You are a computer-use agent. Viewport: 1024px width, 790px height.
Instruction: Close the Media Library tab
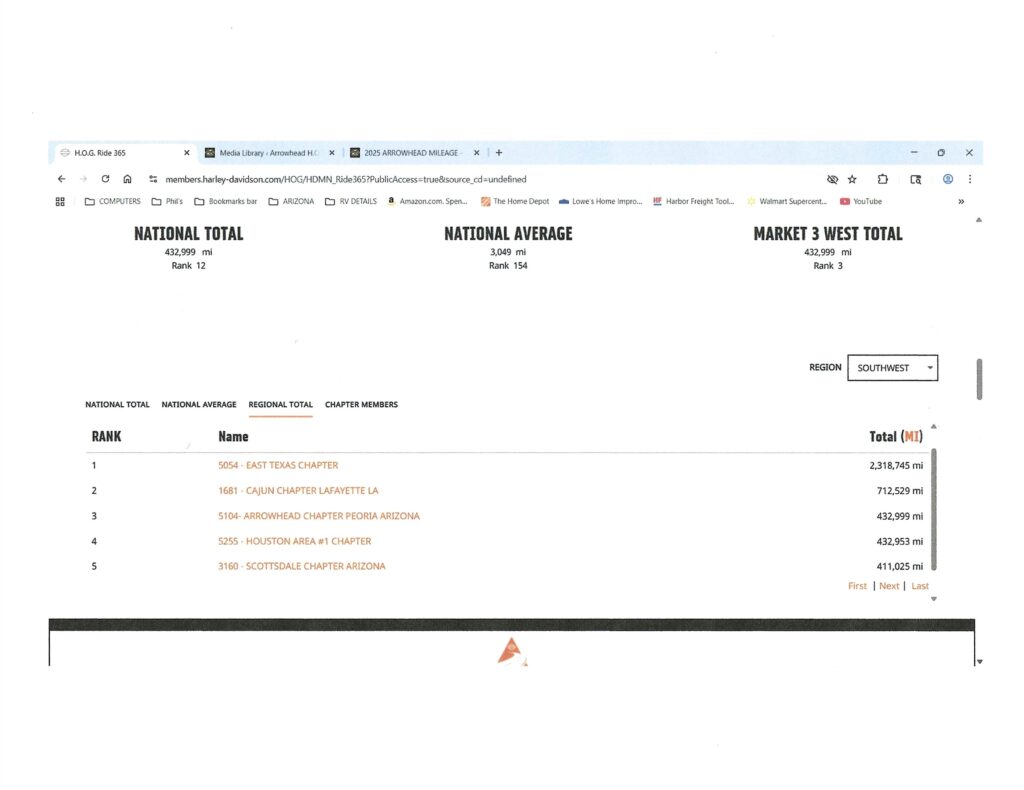(332, 153)
